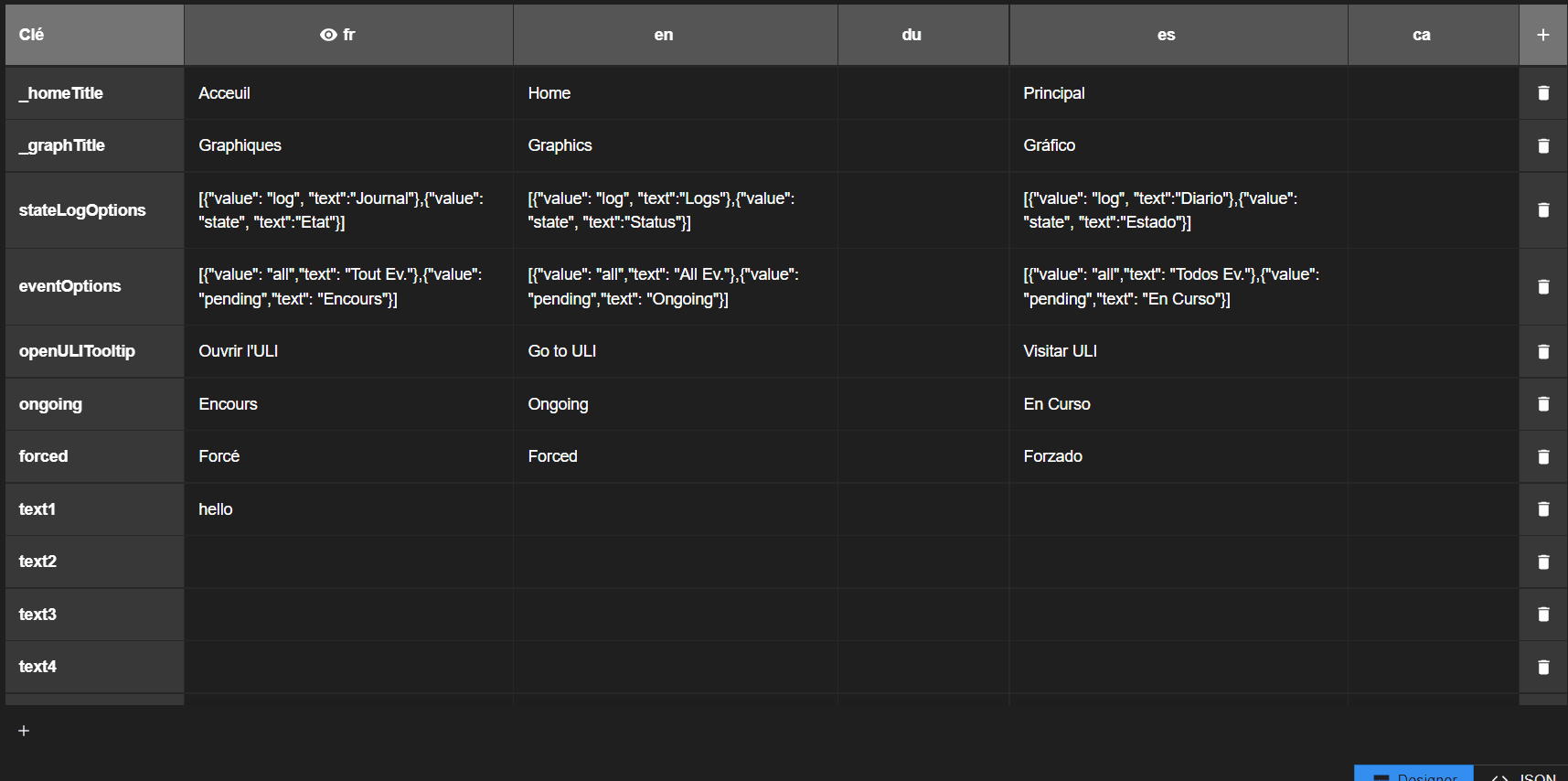Remove the stateLogOptions row
This screenshot has width=1568, height=781.
tap(1543, 210)
